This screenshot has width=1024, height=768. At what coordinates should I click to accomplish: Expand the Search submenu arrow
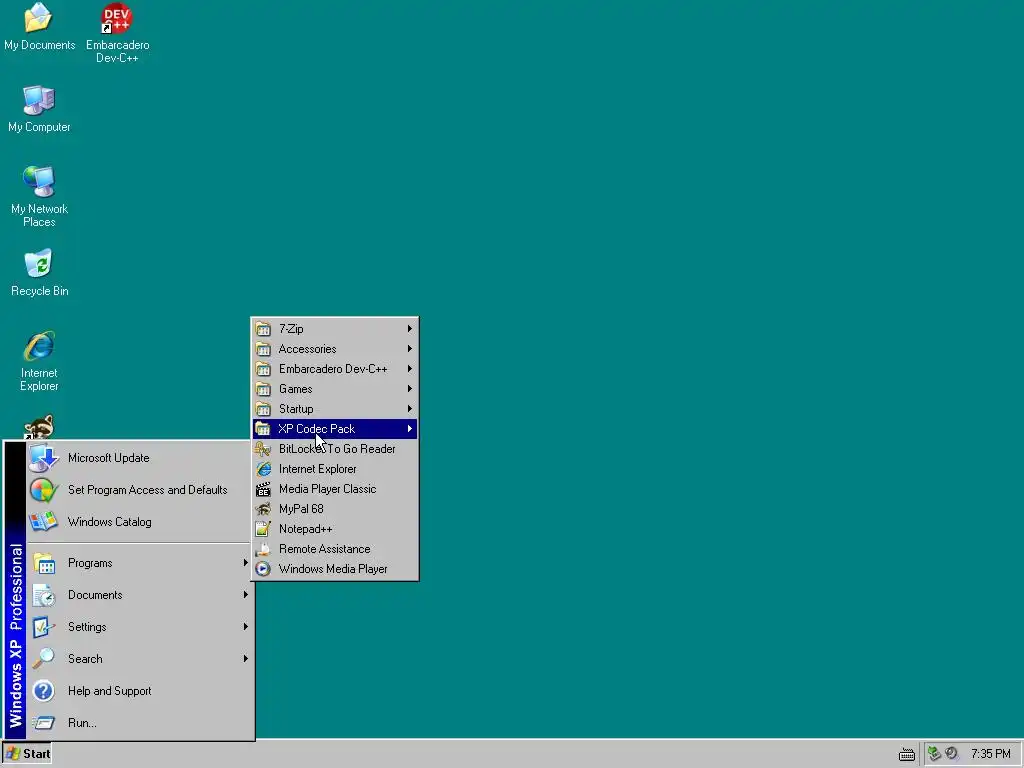click(x=246, y=659)
